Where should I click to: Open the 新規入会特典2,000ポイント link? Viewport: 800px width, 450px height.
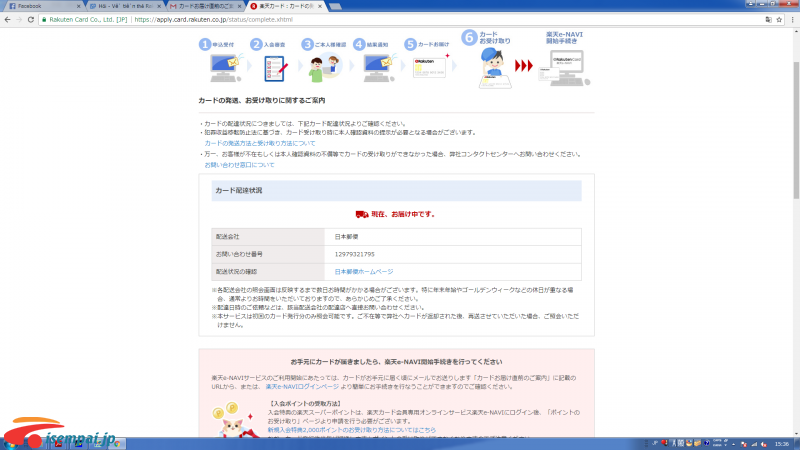[x=352, y=430]
